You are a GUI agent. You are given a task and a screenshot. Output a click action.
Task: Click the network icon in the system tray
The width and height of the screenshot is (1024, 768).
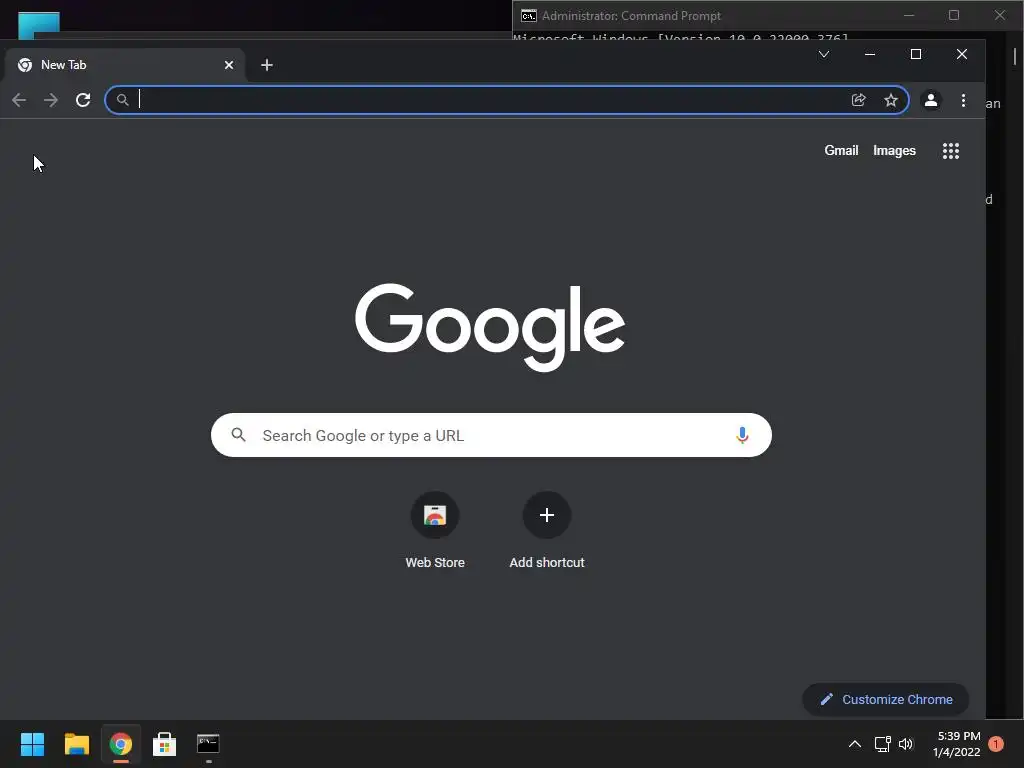pyautogui.click(x=882, y=744)
